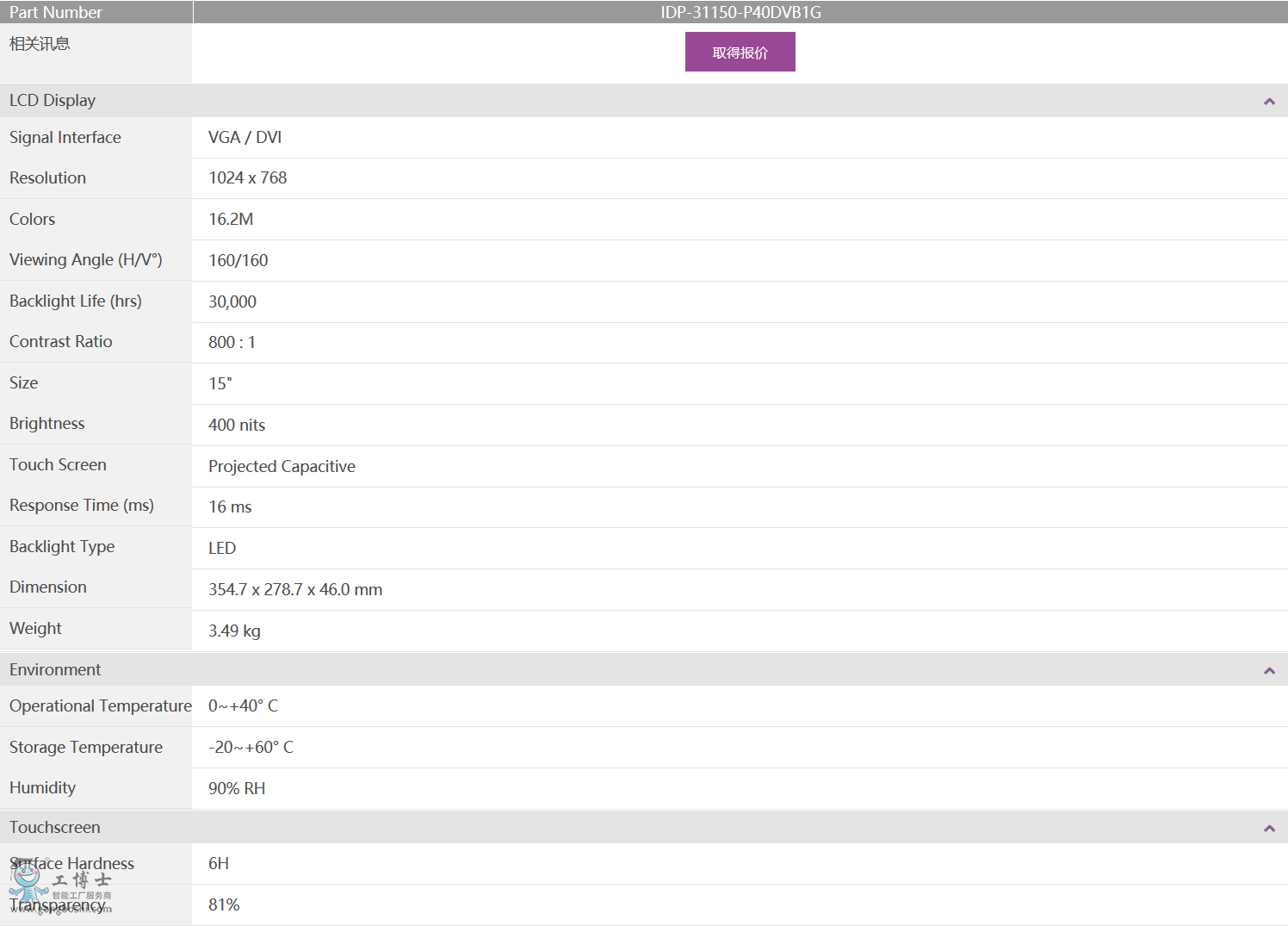
Task: Select the part number IDP-31150-P40DVB1G header
Action: 740,12
